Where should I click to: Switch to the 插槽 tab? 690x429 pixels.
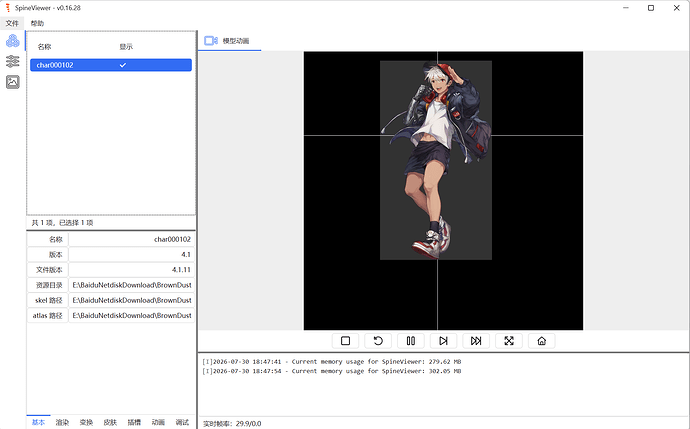tap(134, 422)
